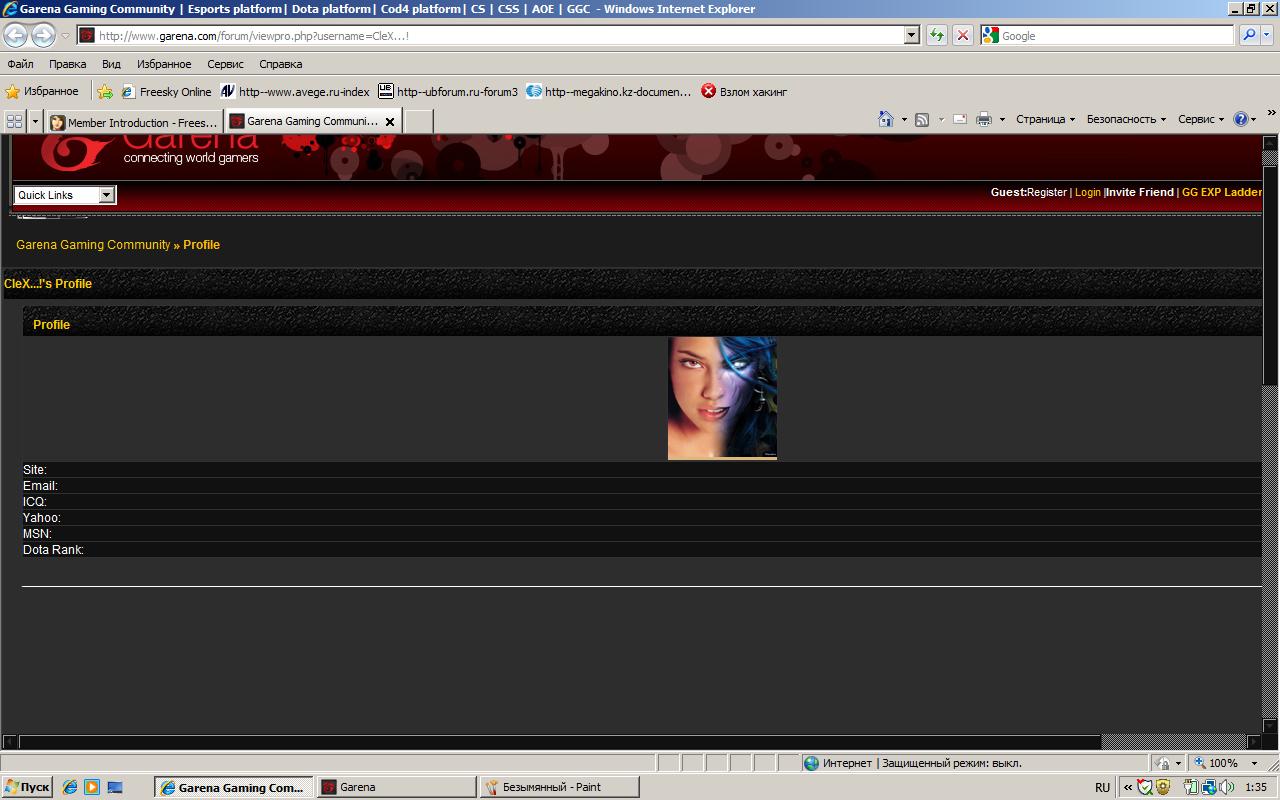
Task: Click the Print icon in command bar
Action: pos(983,119)
